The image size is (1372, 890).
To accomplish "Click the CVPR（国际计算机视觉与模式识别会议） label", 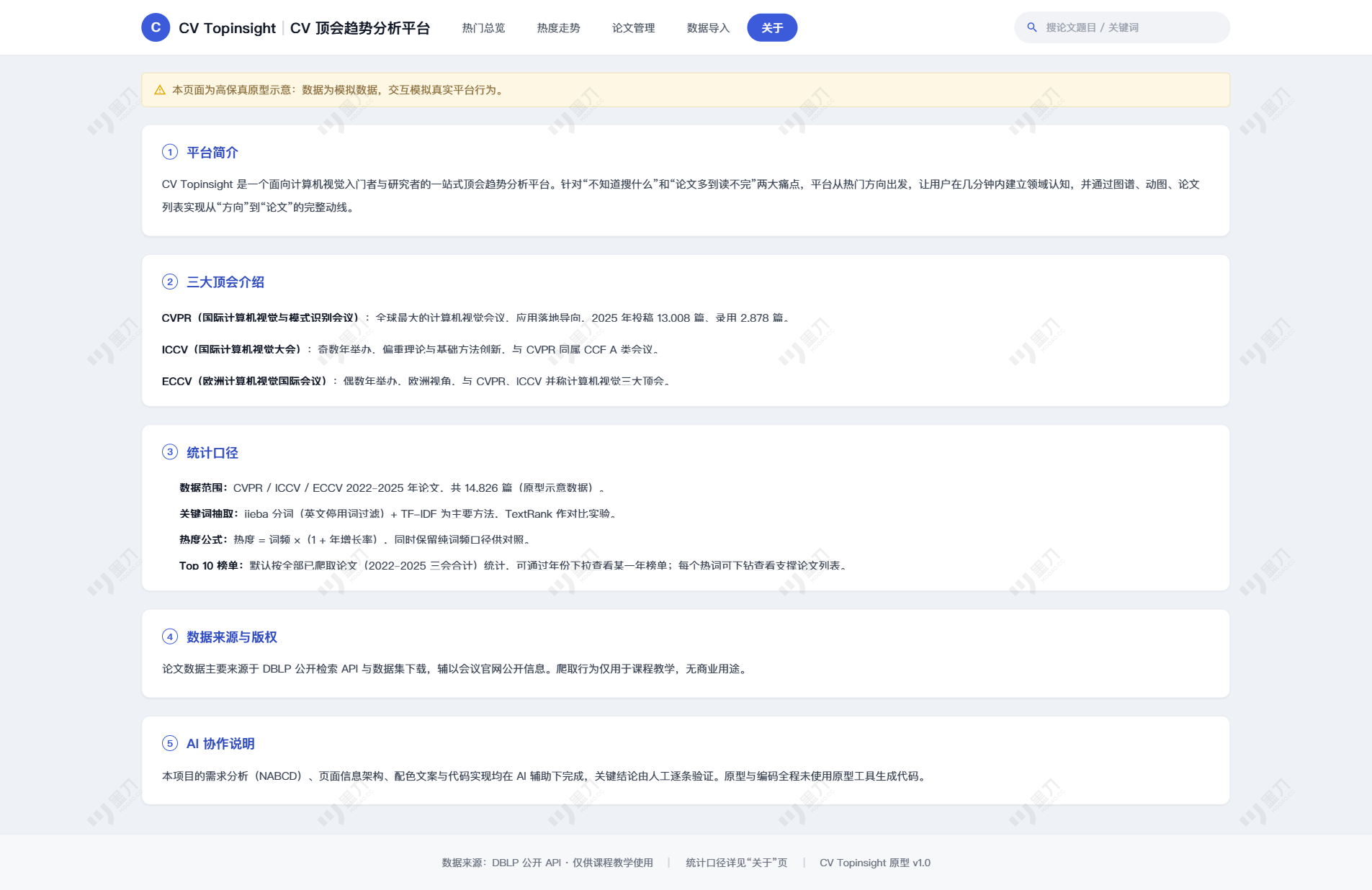I will (260, 318).
